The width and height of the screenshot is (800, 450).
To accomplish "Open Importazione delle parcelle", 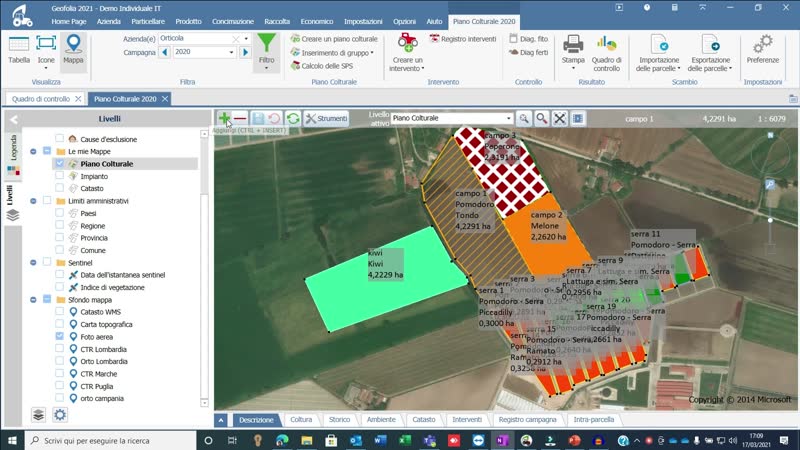I will click(x=658, y=51).
